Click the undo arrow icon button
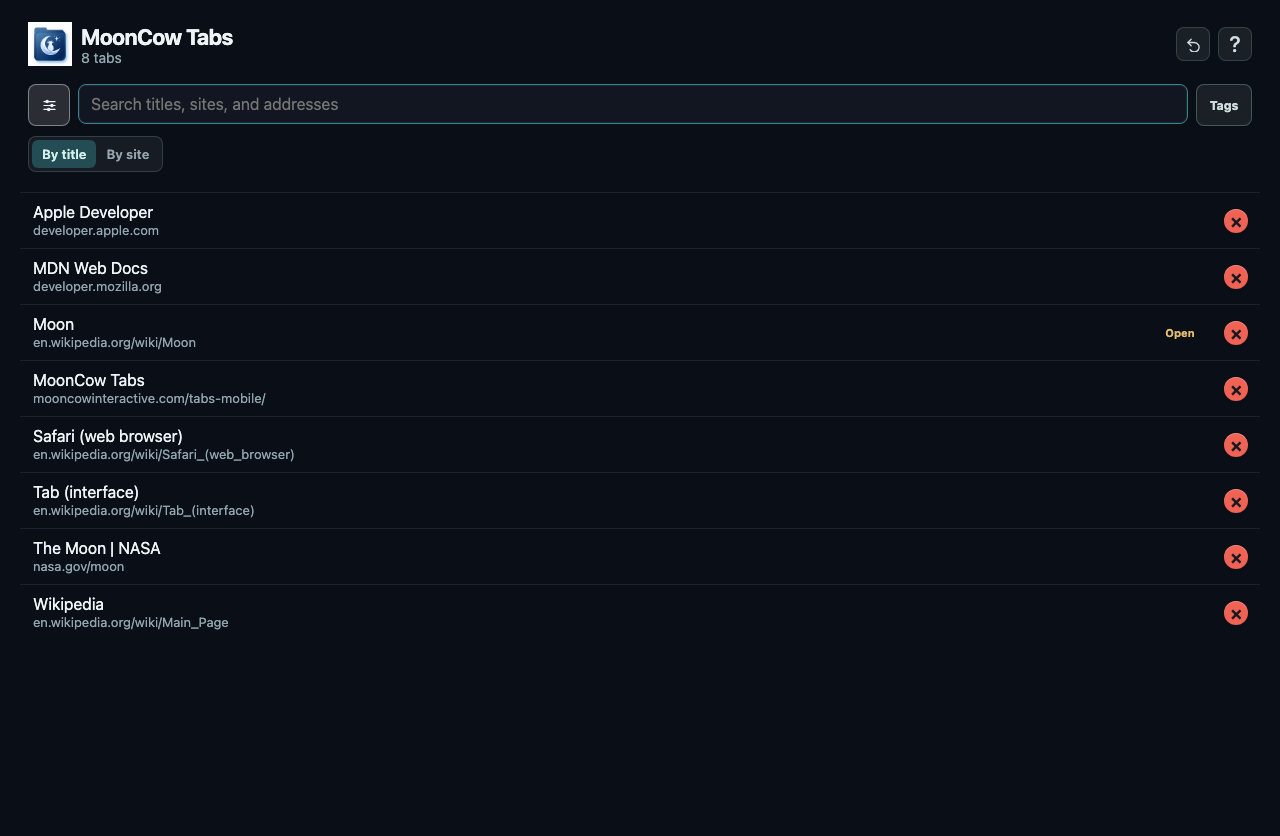Viewport: 1280px width, 836px height. click(1193, 44)
